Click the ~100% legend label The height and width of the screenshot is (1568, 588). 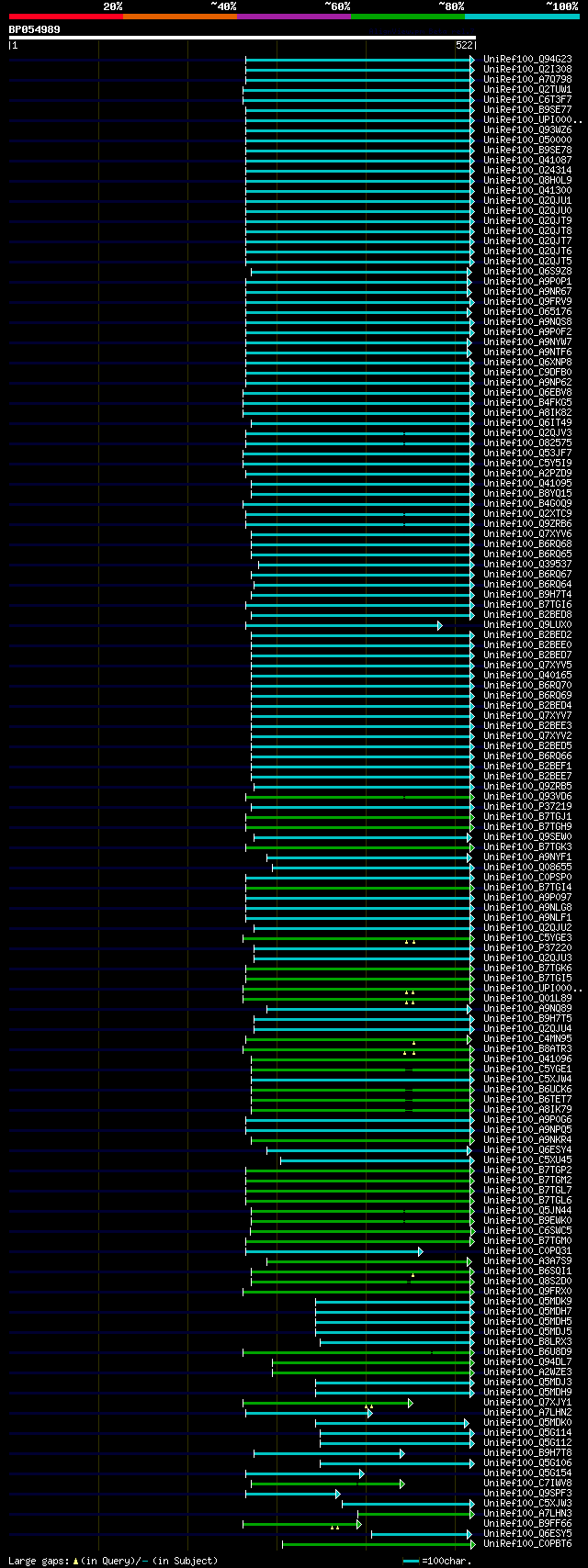point(562,6)
